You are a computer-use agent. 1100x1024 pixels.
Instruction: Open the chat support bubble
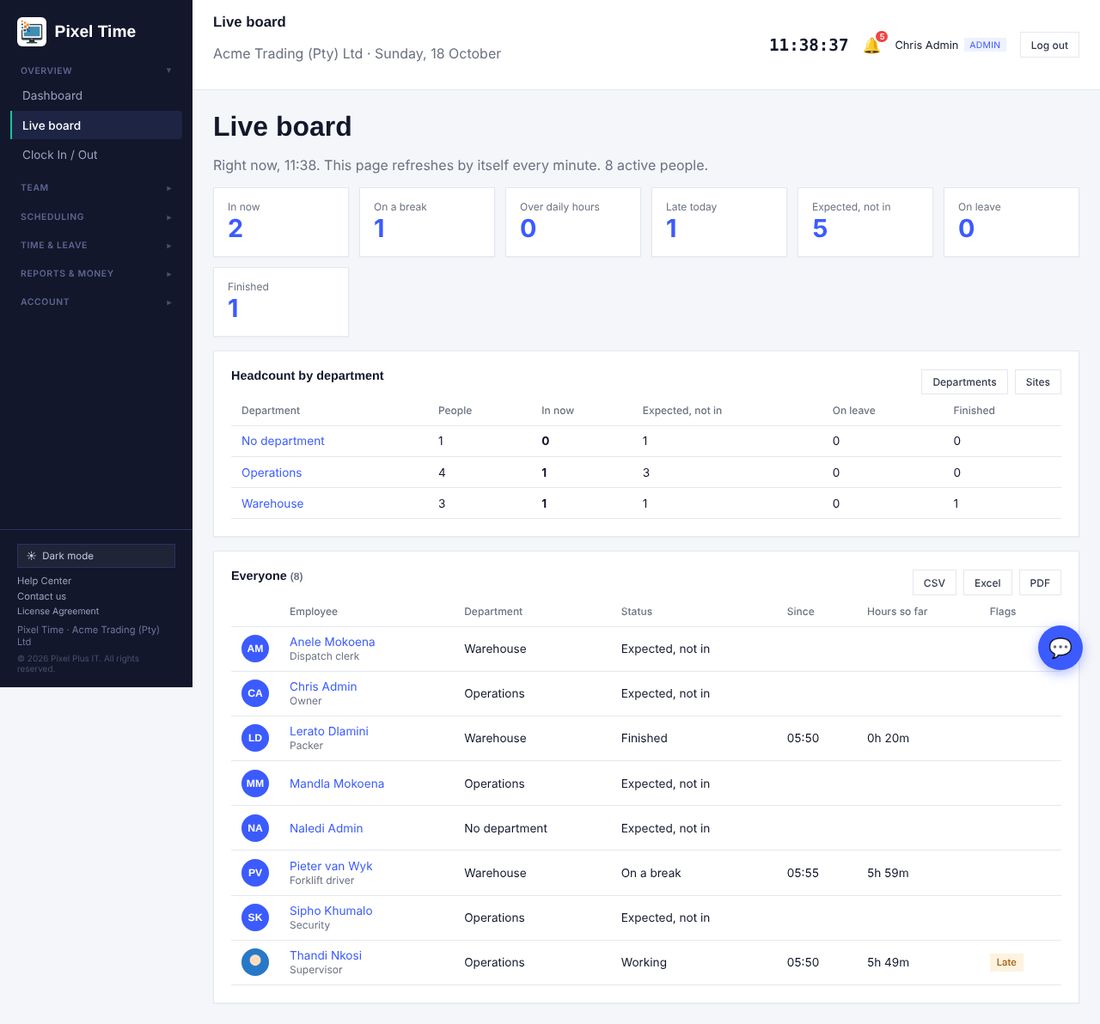(x=1059, y=647)
